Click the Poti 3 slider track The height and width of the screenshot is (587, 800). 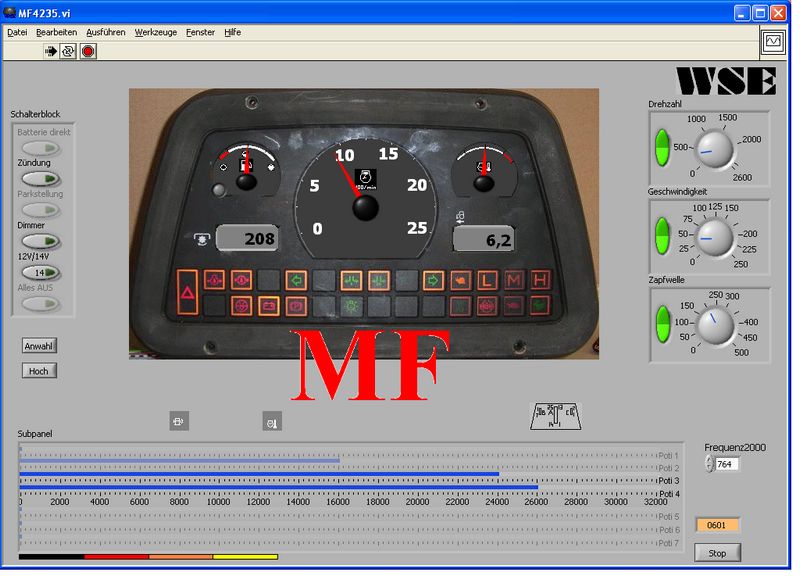point(338,480)
